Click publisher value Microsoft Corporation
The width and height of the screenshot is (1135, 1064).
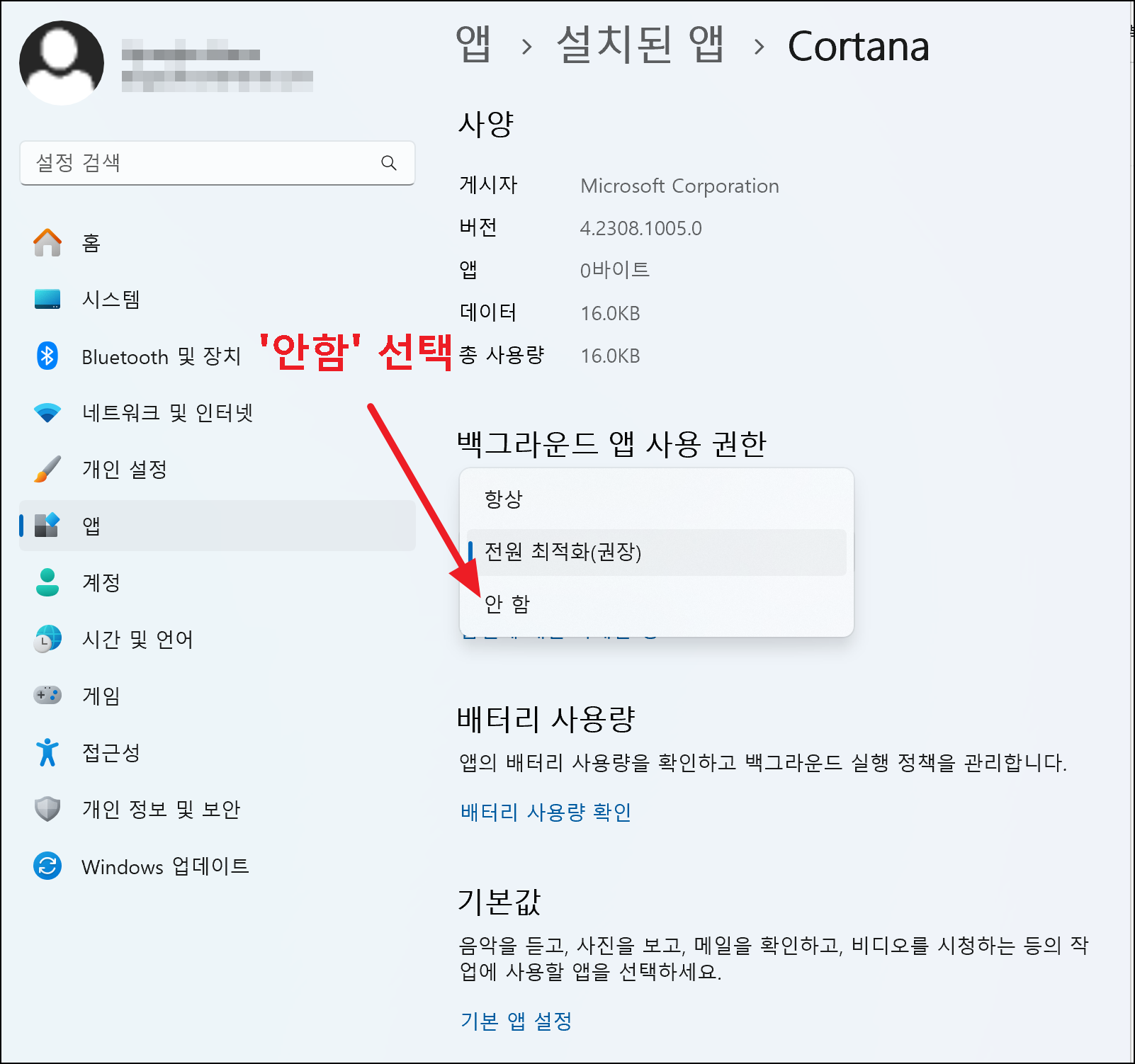679,186
